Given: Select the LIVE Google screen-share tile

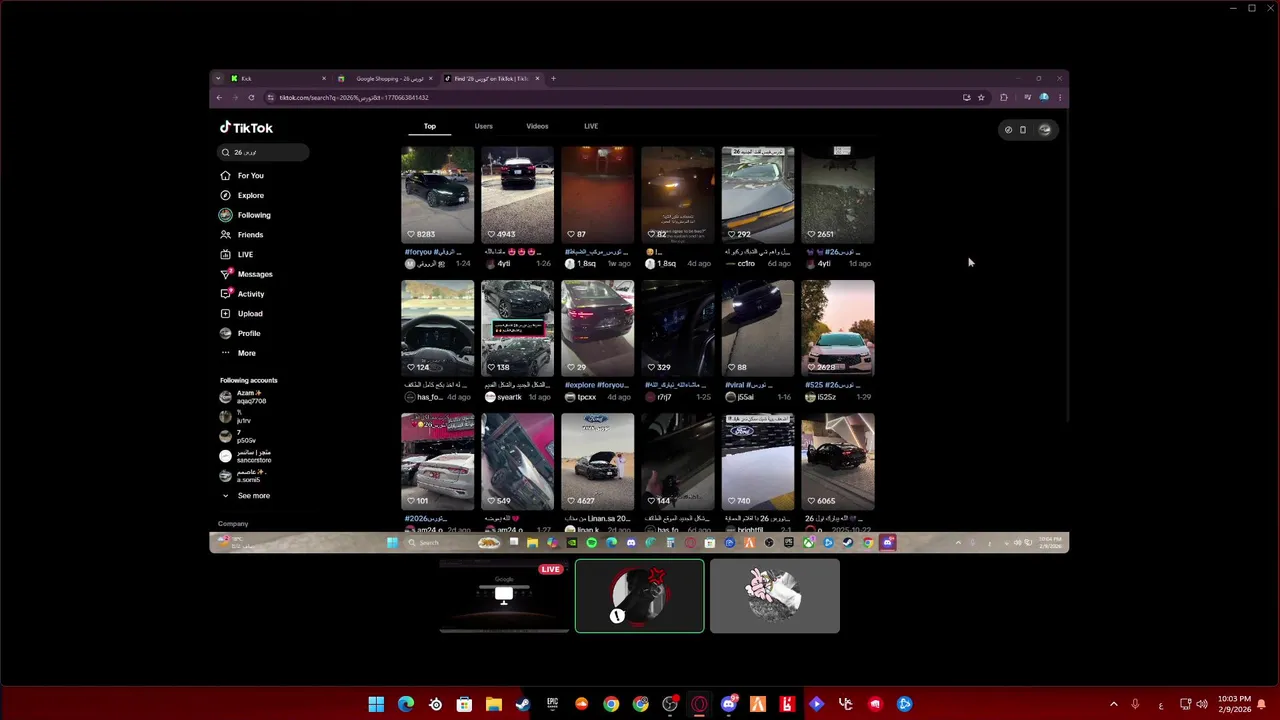Looking at the screenshot, I should click(504, 596).
